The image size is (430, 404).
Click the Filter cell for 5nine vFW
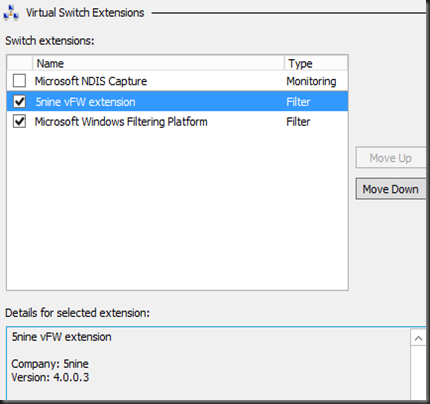pyautogui.click(x=298, y=102)
